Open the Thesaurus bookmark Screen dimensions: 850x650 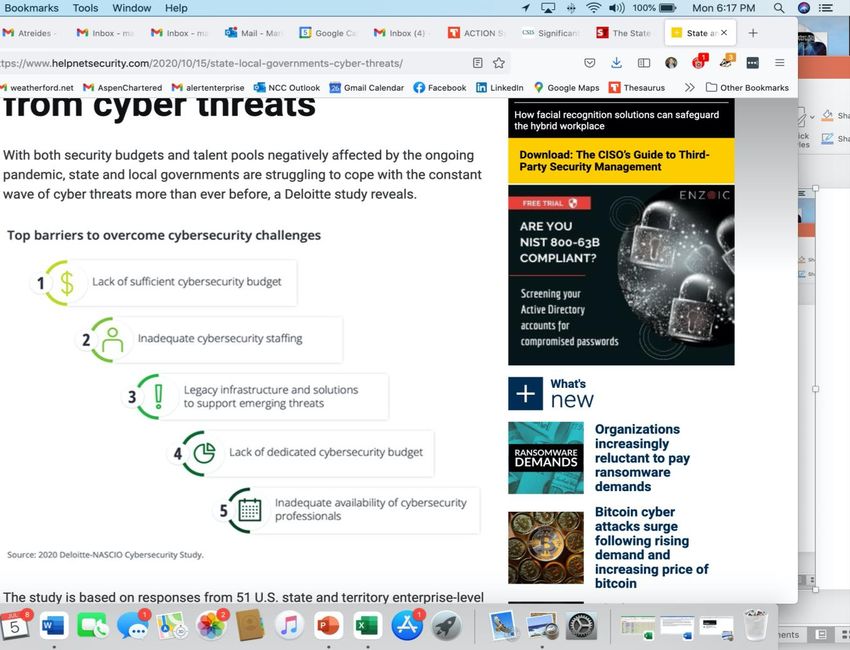pos(637,87)
